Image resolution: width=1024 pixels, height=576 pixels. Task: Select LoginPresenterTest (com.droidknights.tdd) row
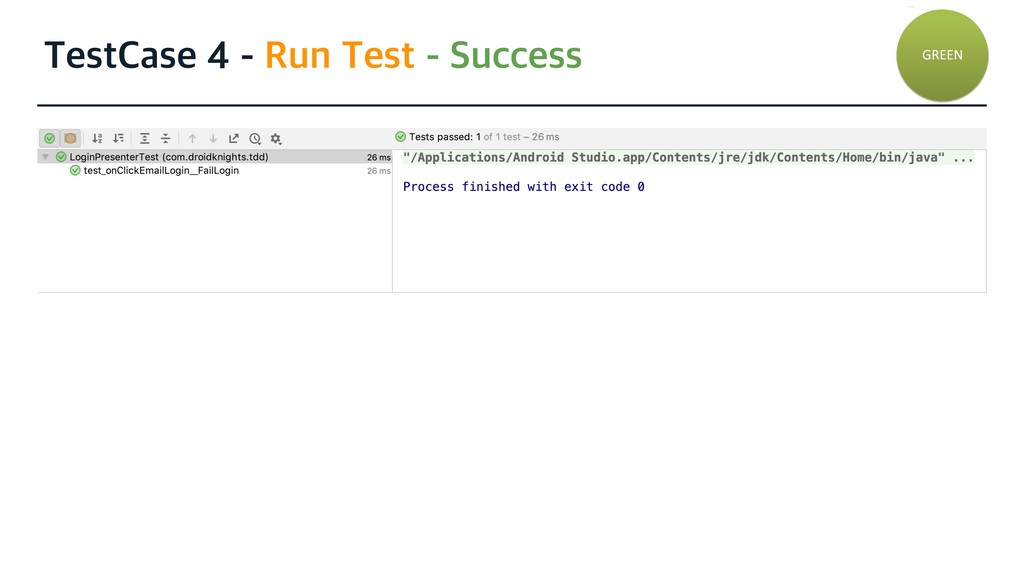[168, 157]
